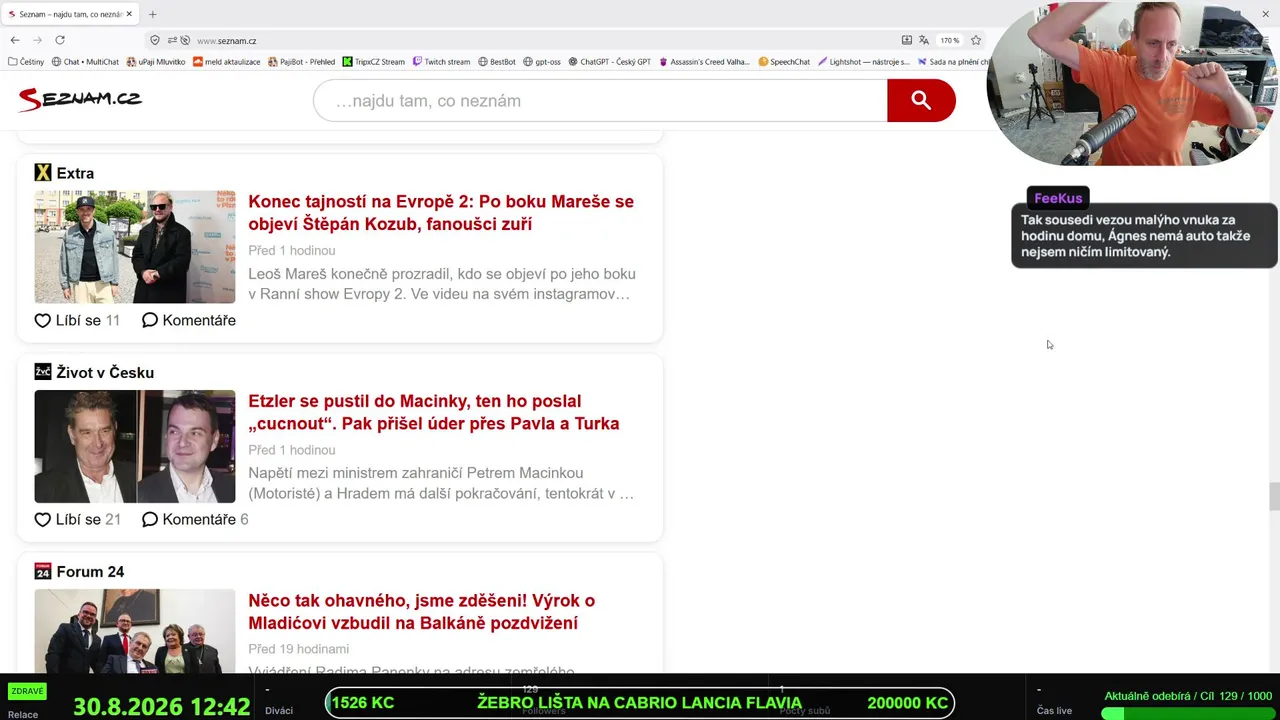Open the Assassin's Creed Valhalla bookmark
This screenshot has height=720, width=1280.
pos(703,62)
